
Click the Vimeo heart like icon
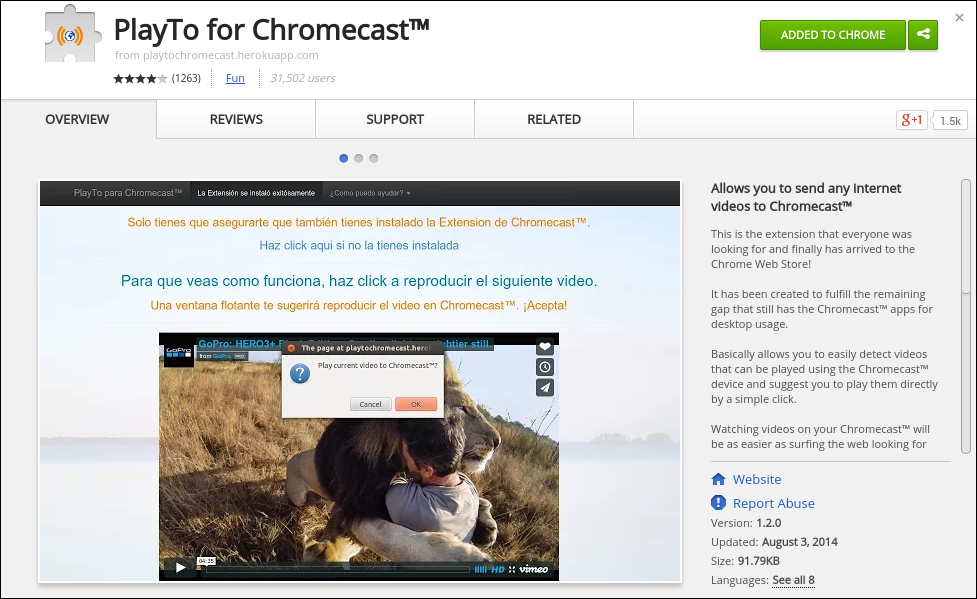pyautogui.click(x=545, y=347)
